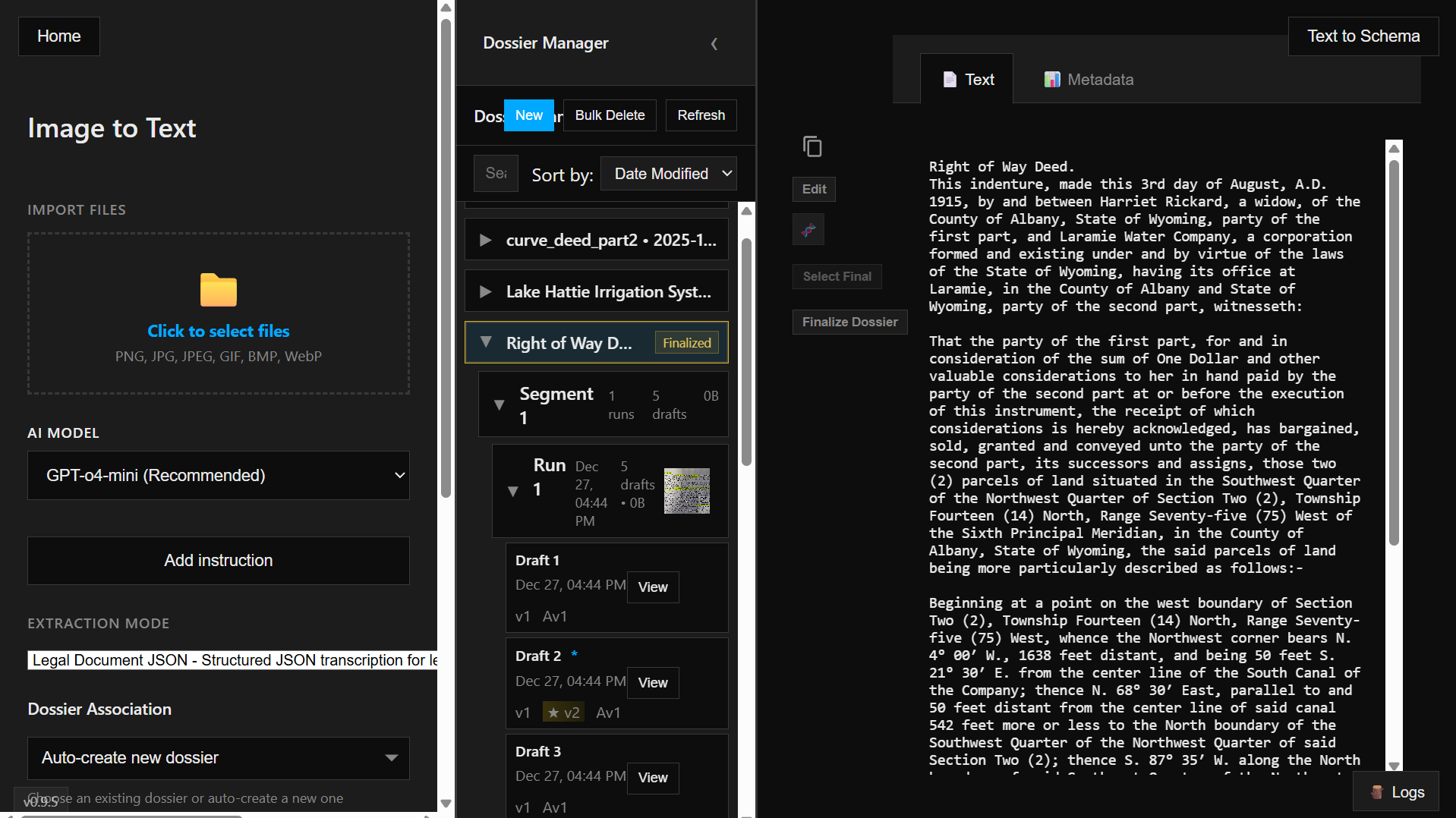Click the DNA schema icon button
The width and height of the screenshot is (1456, 818).
point(808,229)
